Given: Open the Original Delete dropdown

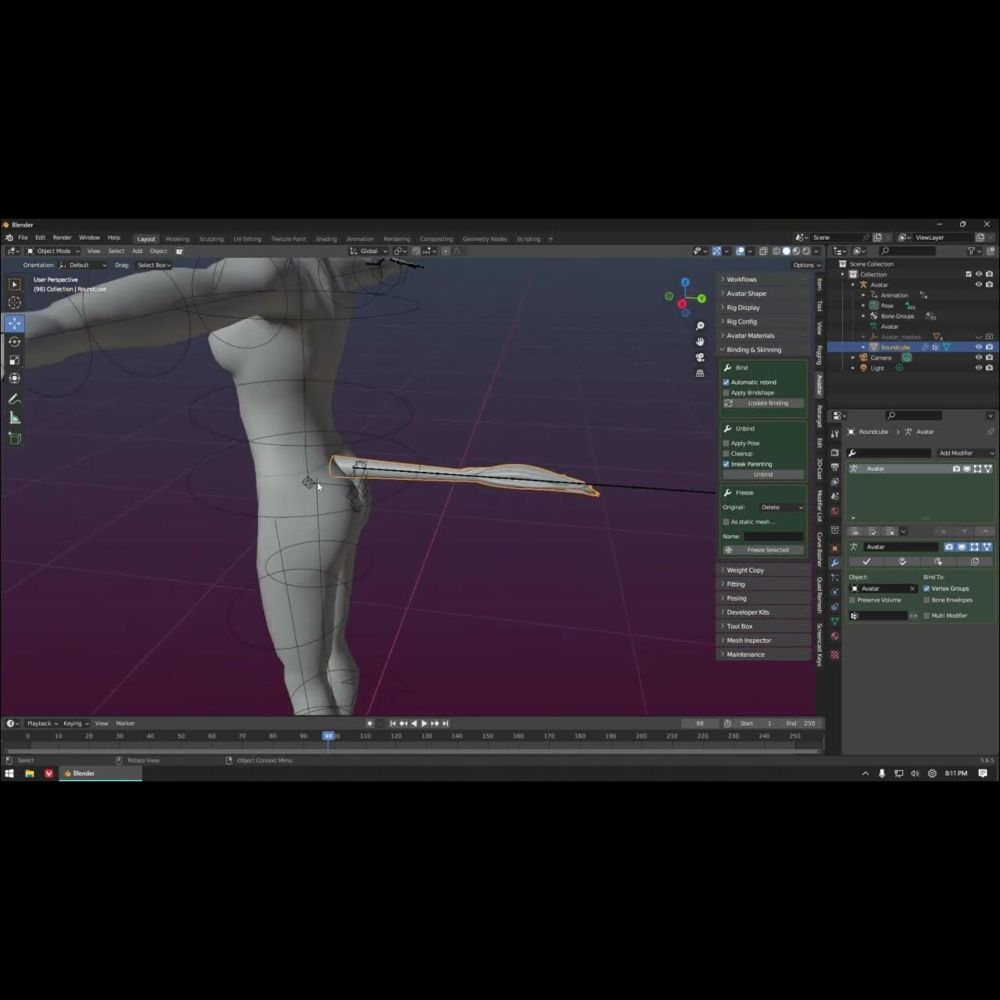Looking at the screenshot, I should click(781, 508).
